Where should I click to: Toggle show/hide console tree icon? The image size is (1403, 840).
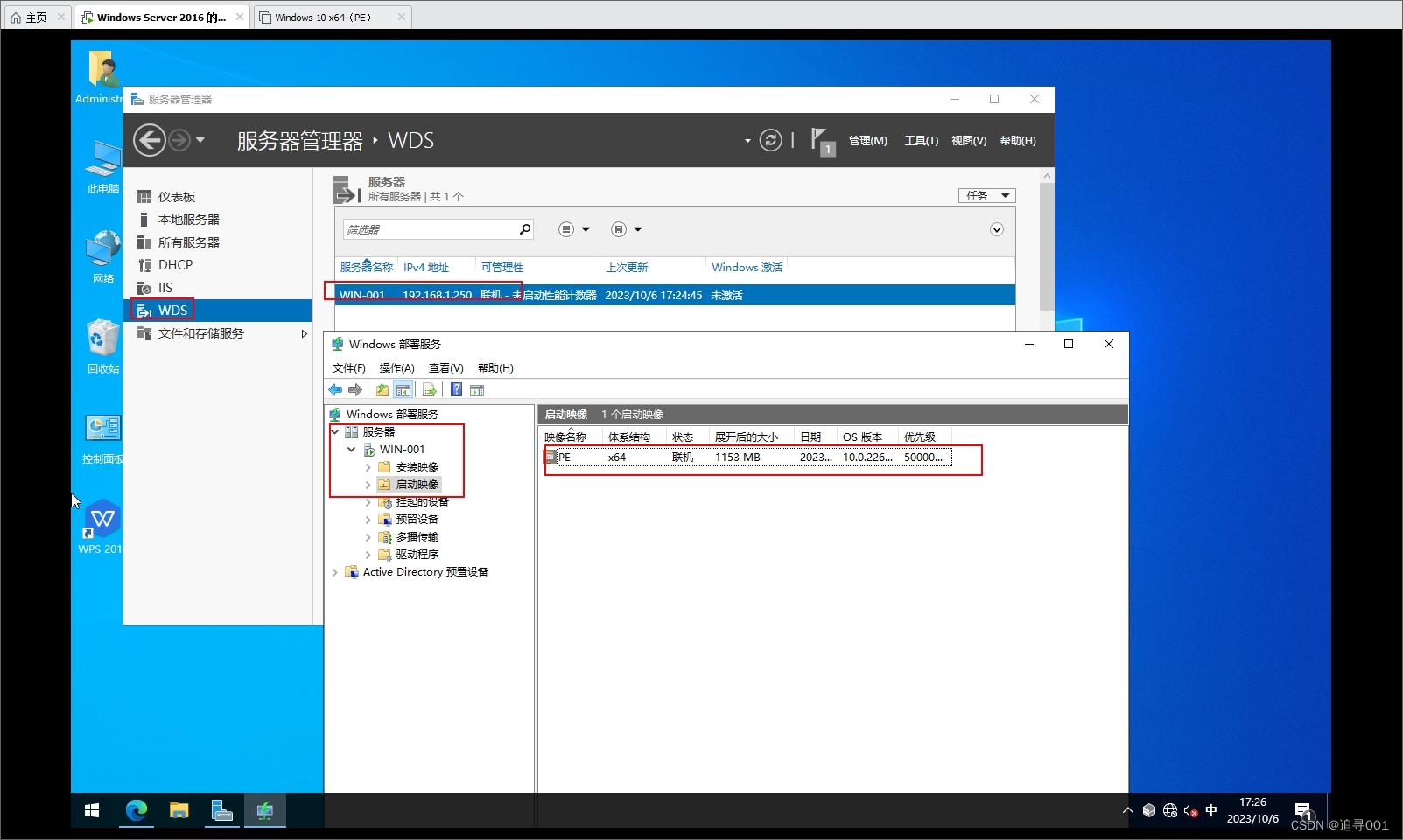point(403,390)
